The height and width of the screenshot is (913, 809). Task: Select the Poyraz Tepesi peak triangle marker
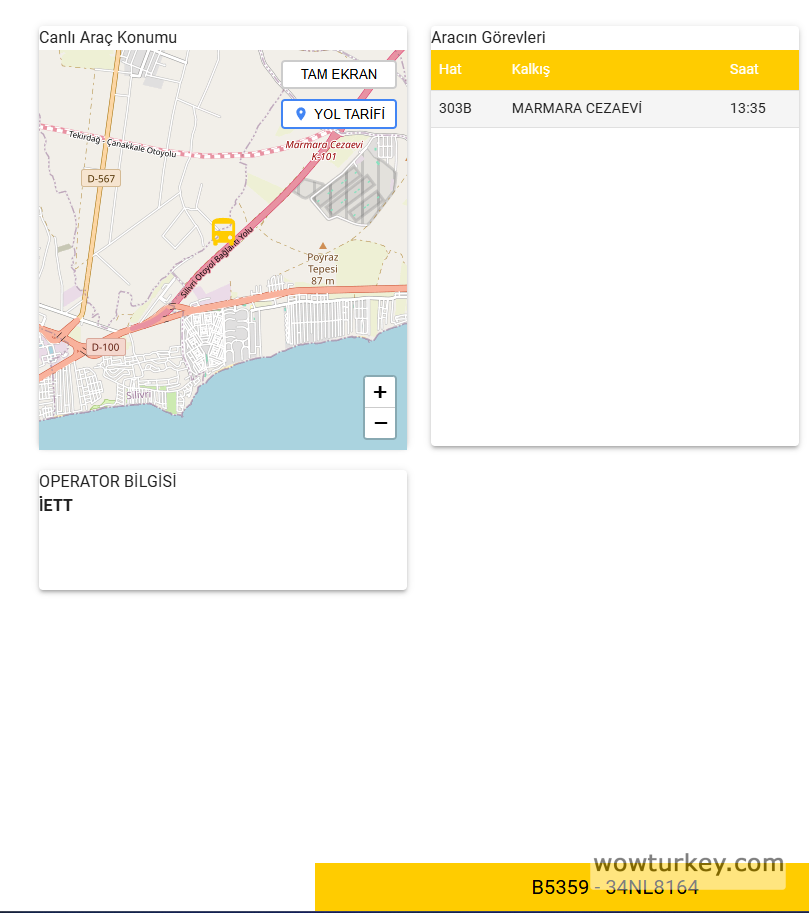click(x=322, y=245)
